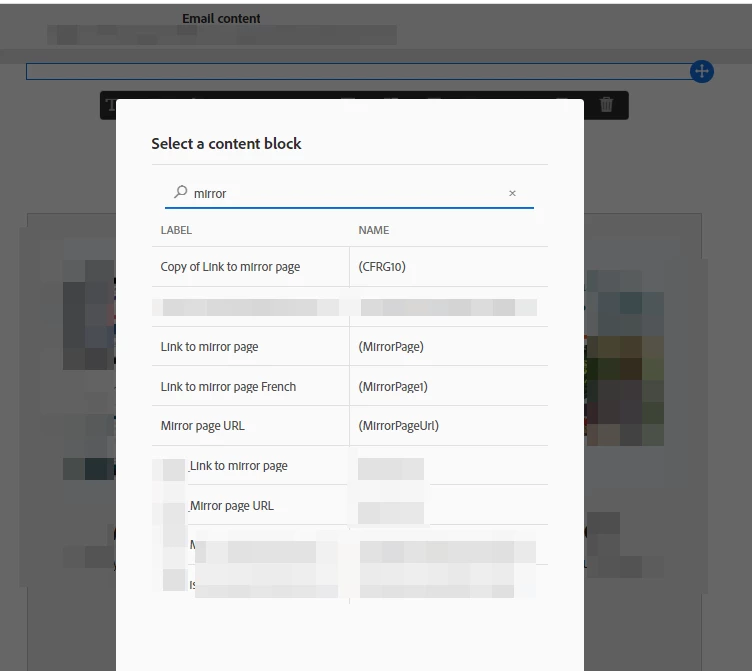Screen dimensions: 752x671
Task: Choose Link to mirror page French
Action: point(228,387)
